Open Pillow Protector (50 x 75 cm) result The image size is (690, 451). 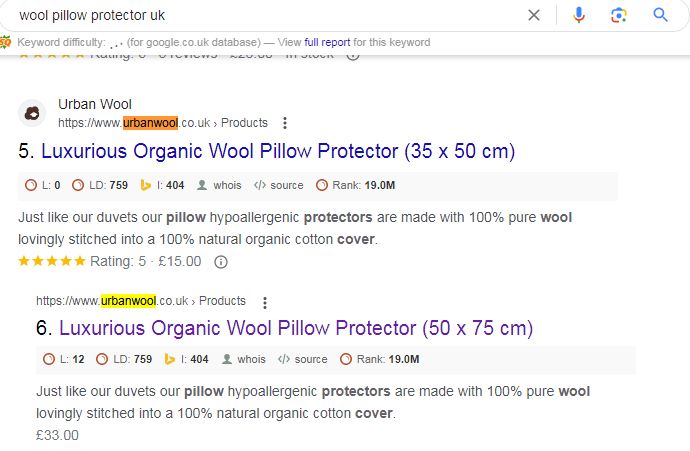296,329
